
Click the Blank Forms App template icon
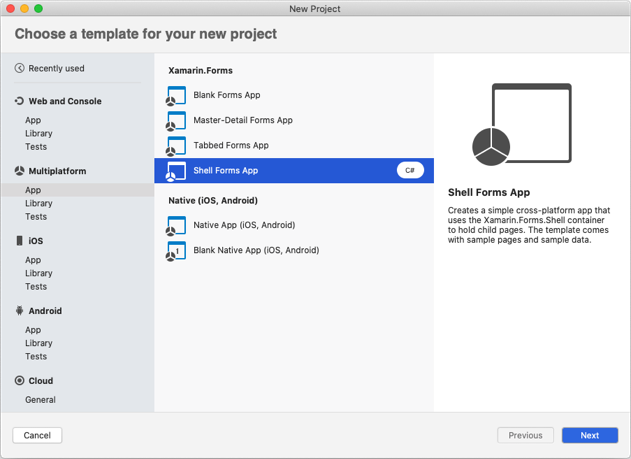click(x=176, y=96)
